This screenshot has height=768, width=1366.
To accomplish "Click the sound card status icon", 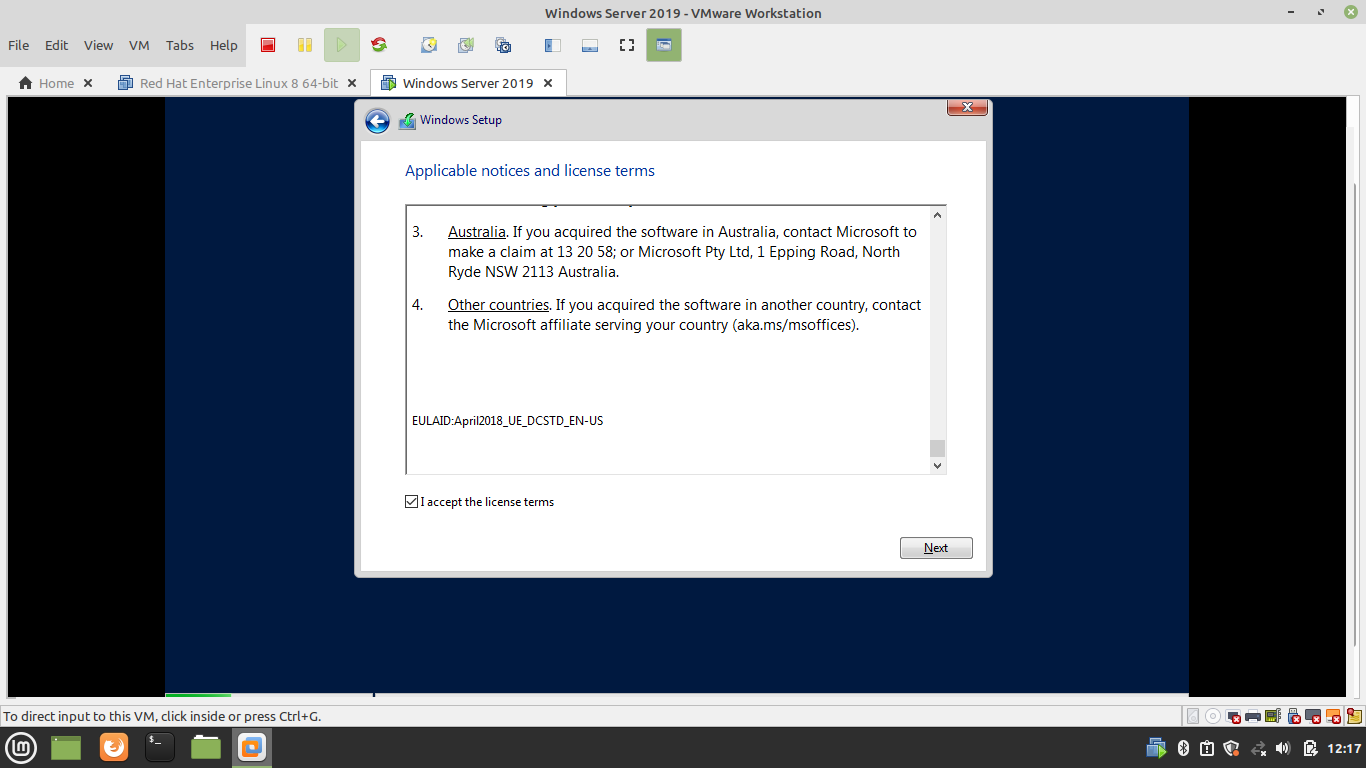I will [1273, 716].
